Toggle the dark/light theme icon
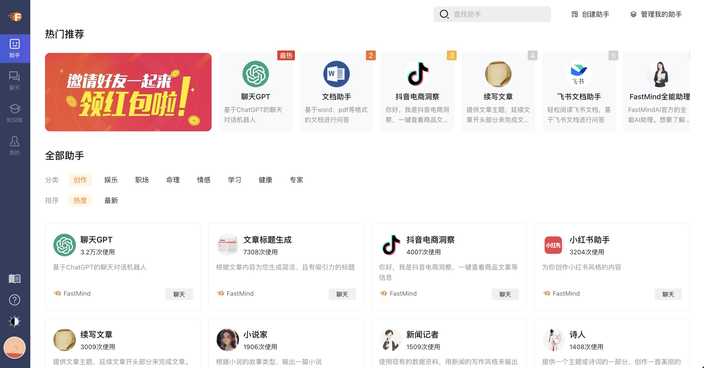704x368 pixels. pyautogui.click(x=15, y=321)
